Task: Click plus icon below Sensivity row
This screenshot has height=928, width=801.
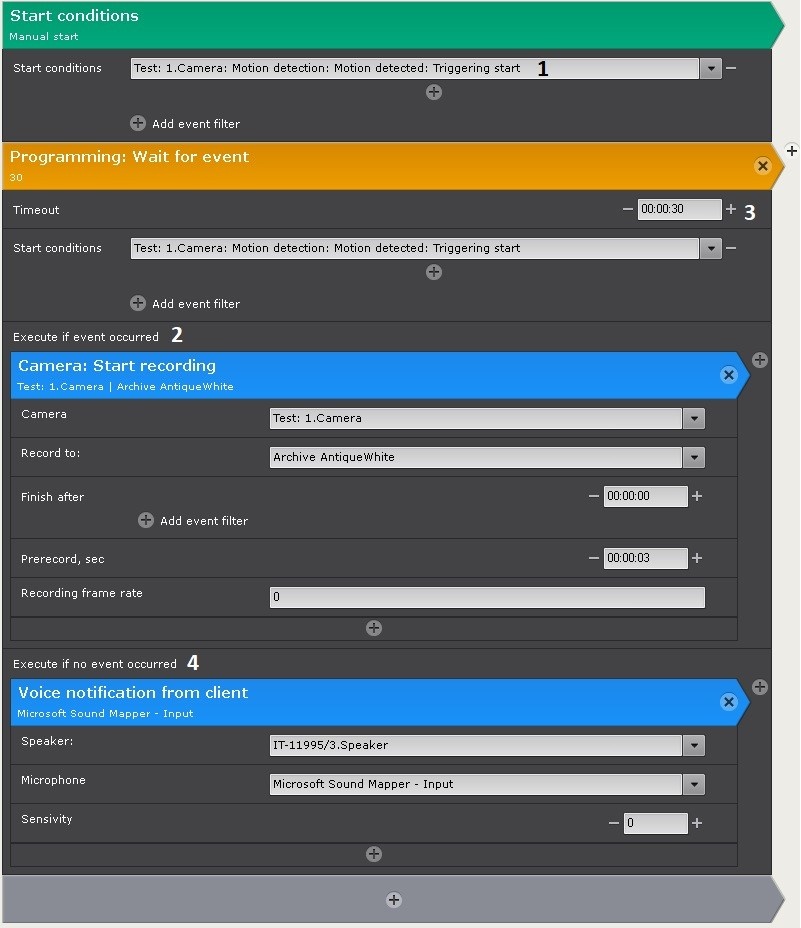Action: (374, 854)
